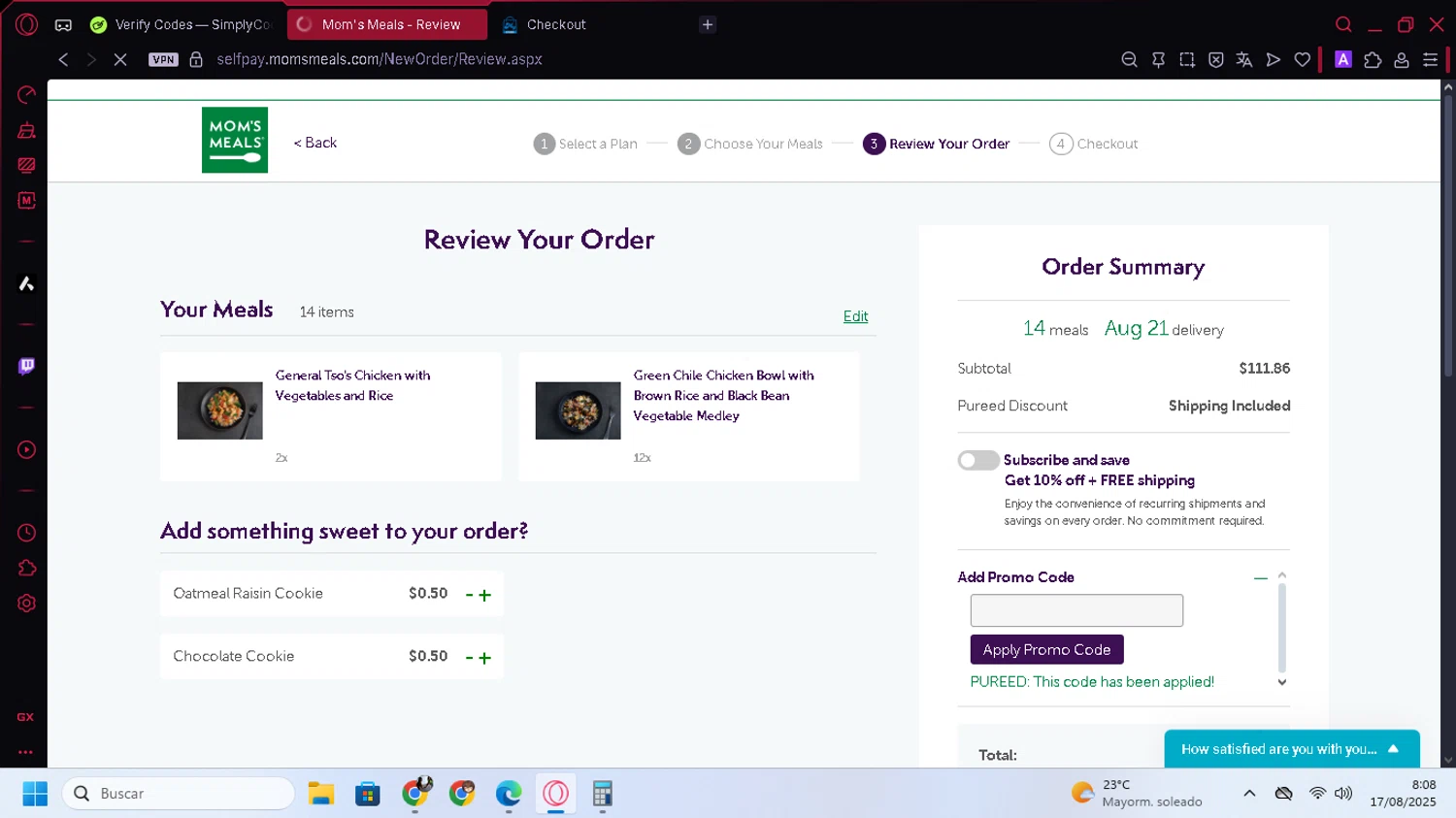Image resolution: width=1456 pixels, height=818 pixels.
Task: Open the Player icon in sidebar
Action: tap(26, 449)
